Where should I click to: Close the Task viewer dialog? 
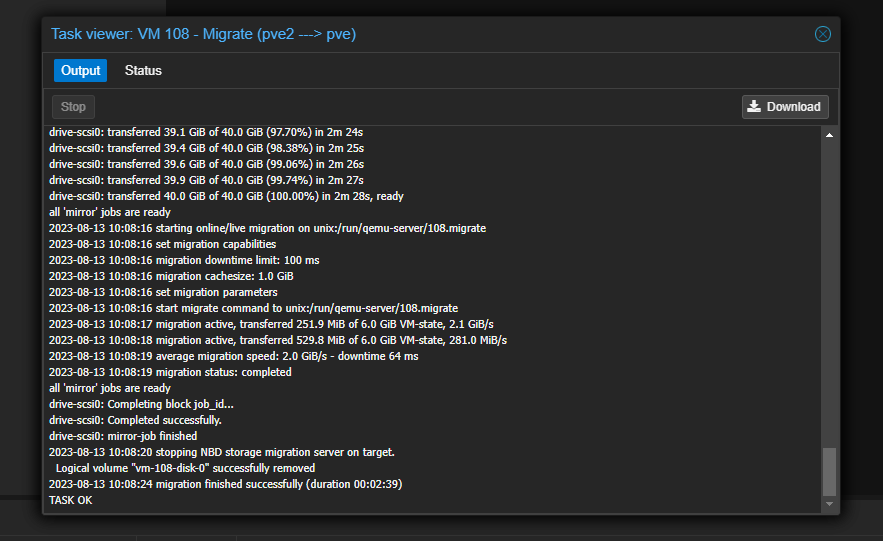pos(822,34)
